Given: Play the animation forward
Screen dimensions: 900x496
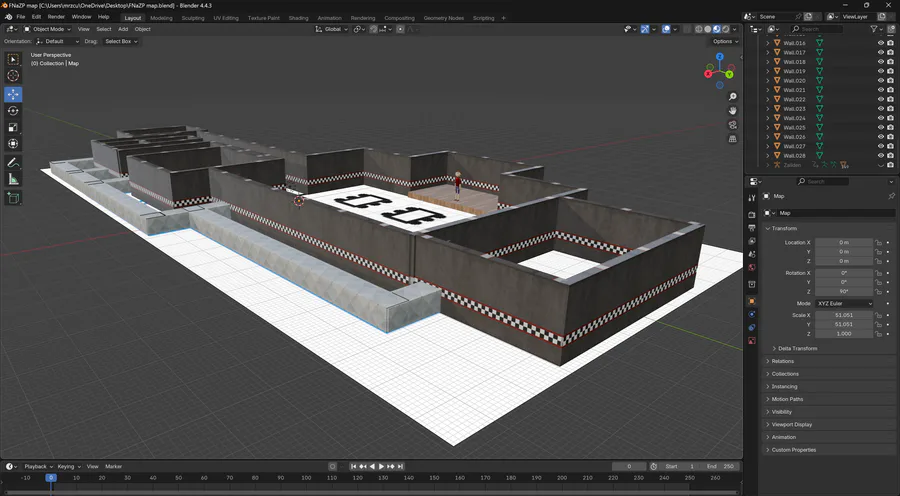Looking at the screenshot, I should click(382, 466).
